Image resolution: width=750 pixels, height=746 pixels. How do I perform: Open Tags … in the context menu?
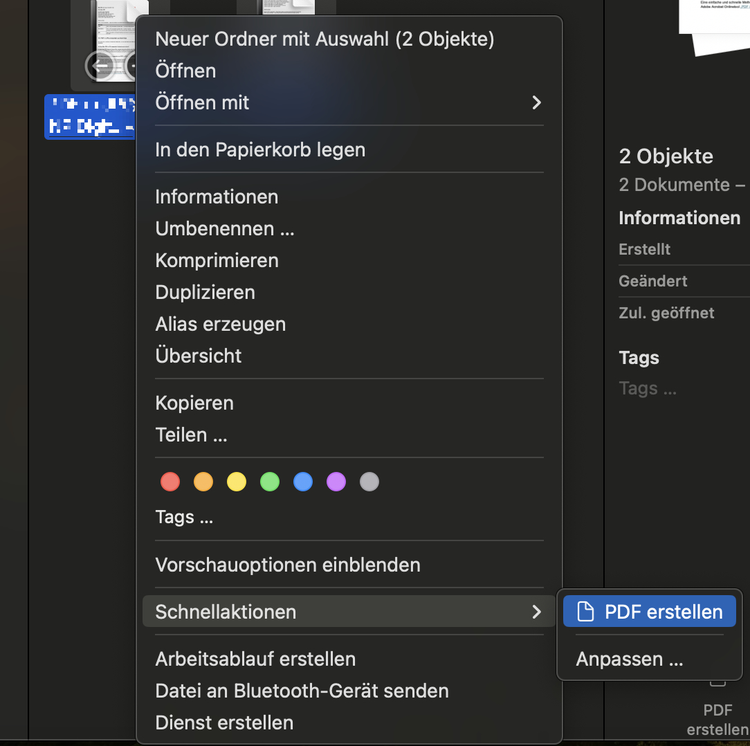(349, 517)
